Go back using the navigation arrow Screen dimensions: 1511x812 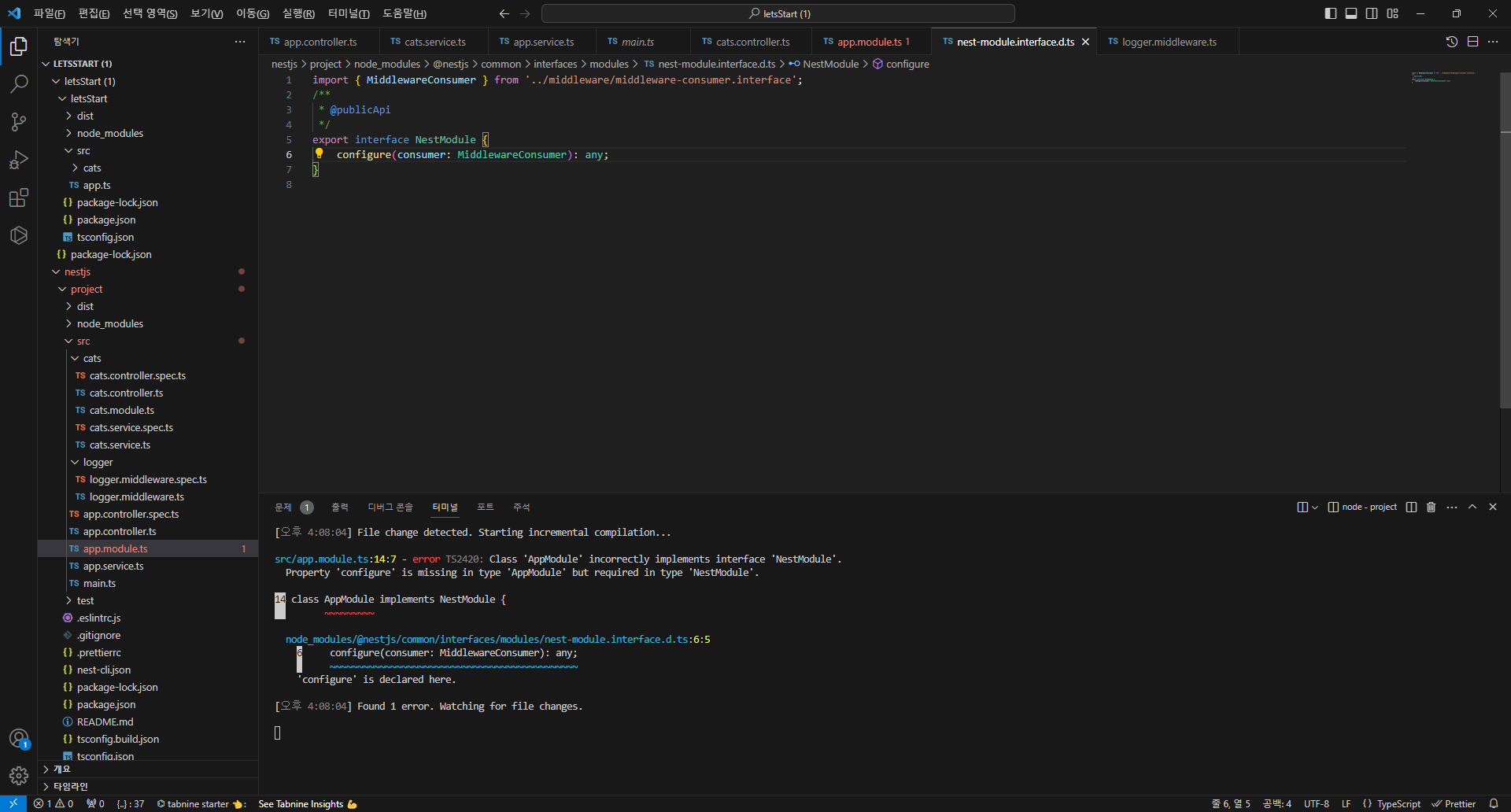point(504,13)
